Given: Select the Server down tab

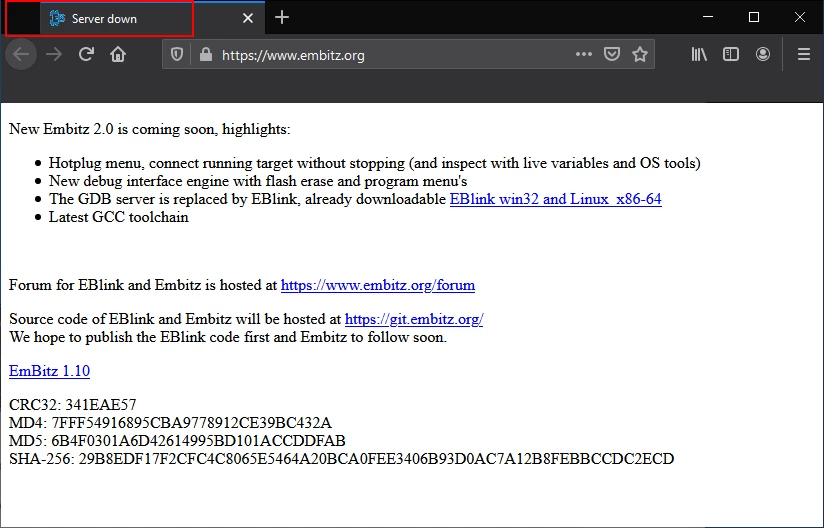Looking at the screenshot, I should [x=152, y=18].
